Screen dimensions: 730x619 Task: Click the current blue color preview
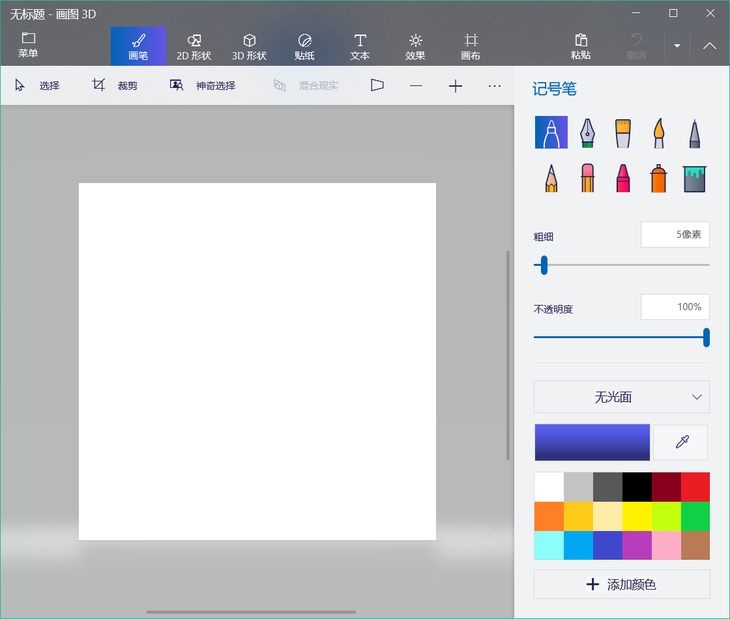tap(592, 442)
